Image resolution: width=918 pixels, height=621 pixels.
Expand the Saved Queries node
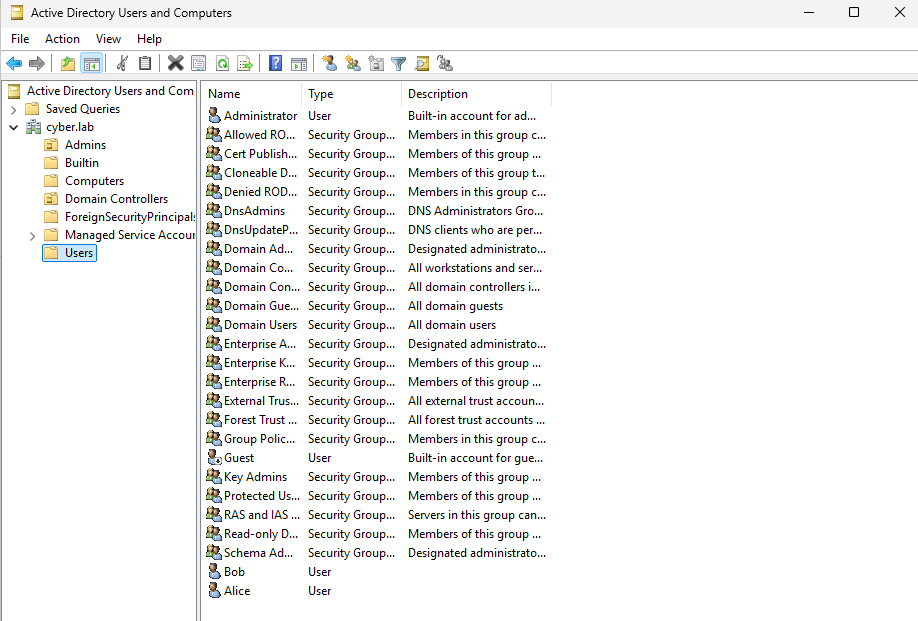coord(14,109)
